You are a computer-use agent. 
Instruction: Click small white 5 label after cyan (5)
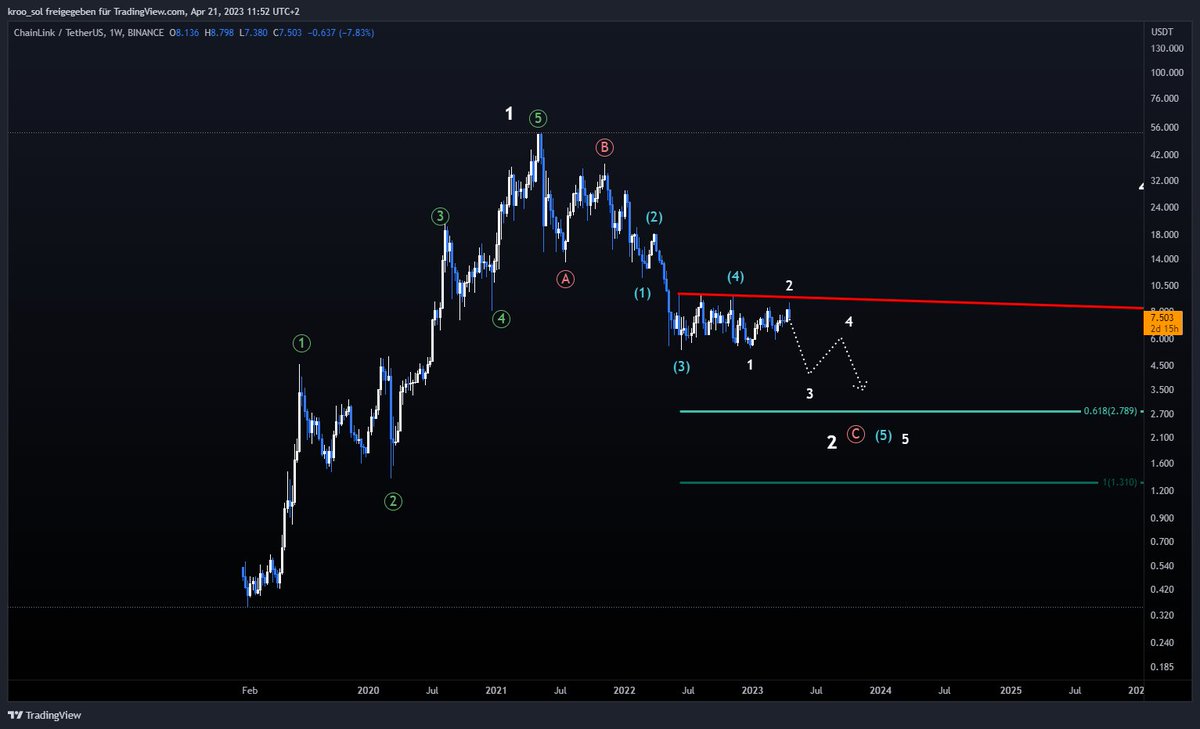[x=905, y=439]
